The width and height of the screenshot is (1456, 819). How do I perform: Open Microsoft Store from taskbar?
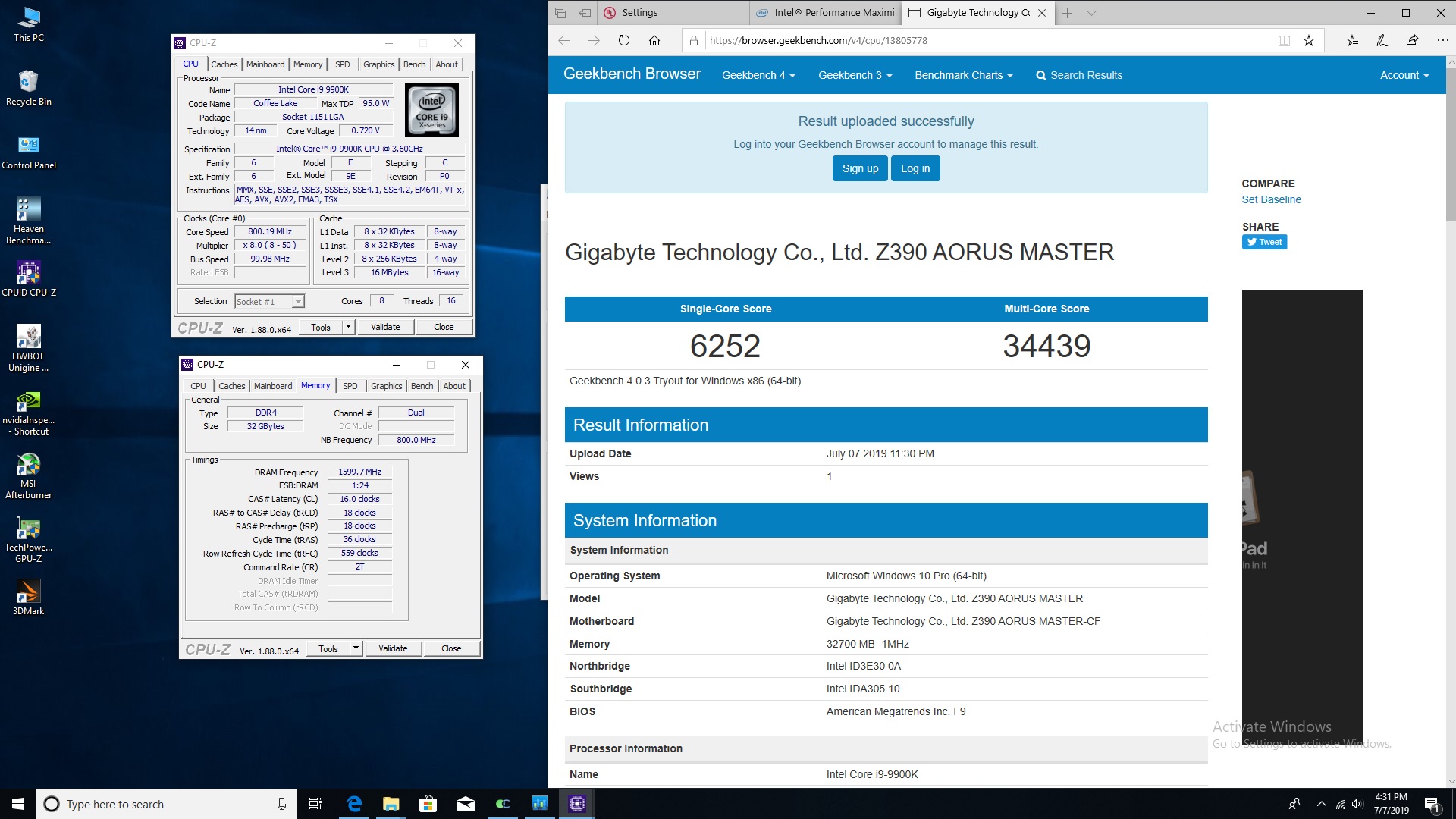(x=428, y=804)
